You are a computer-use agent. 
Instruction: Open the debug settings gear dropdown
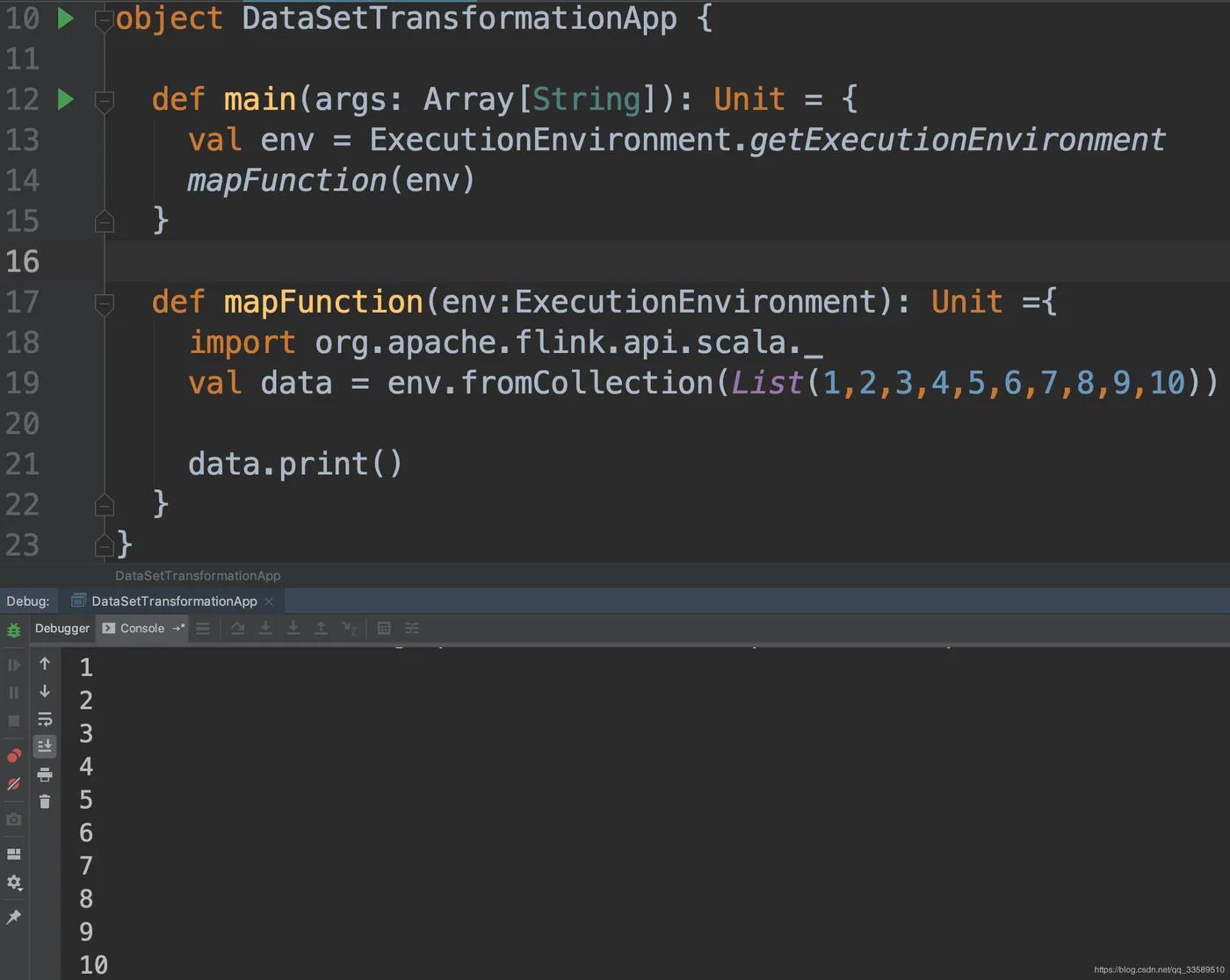14,883
